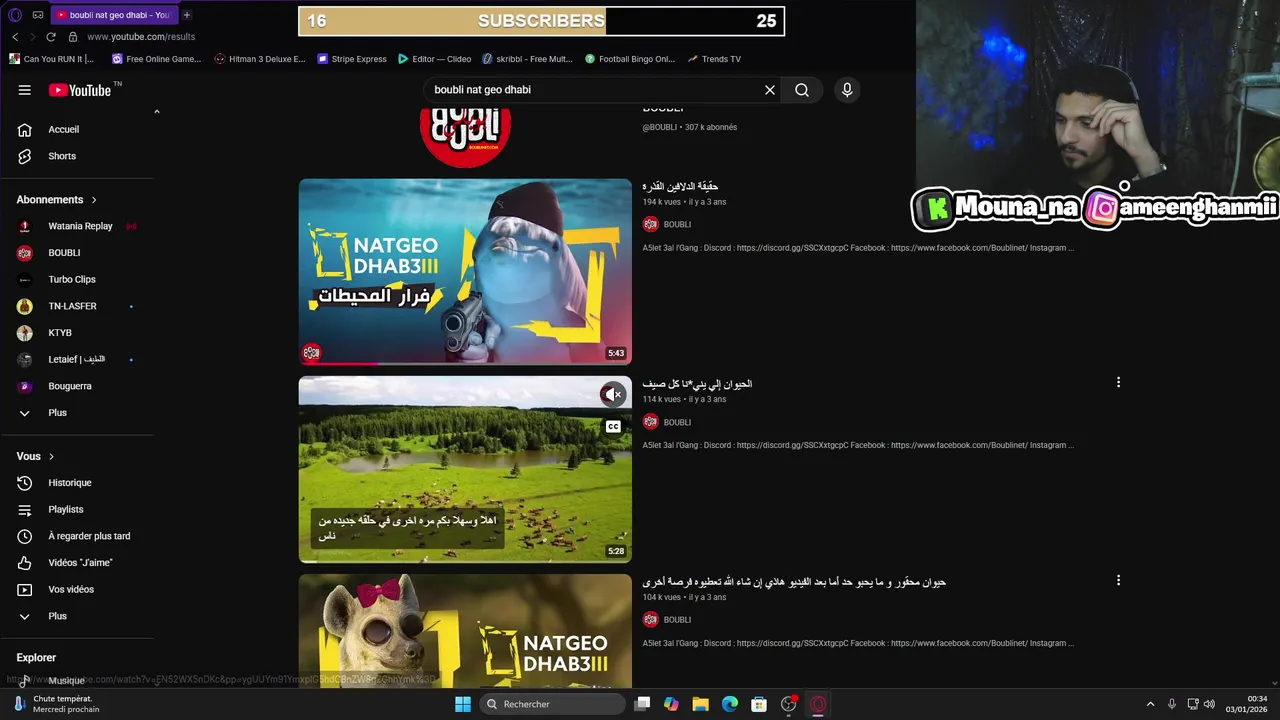Reload the page
Viewport: 1280px width, 720px height.
coord(51,37)
